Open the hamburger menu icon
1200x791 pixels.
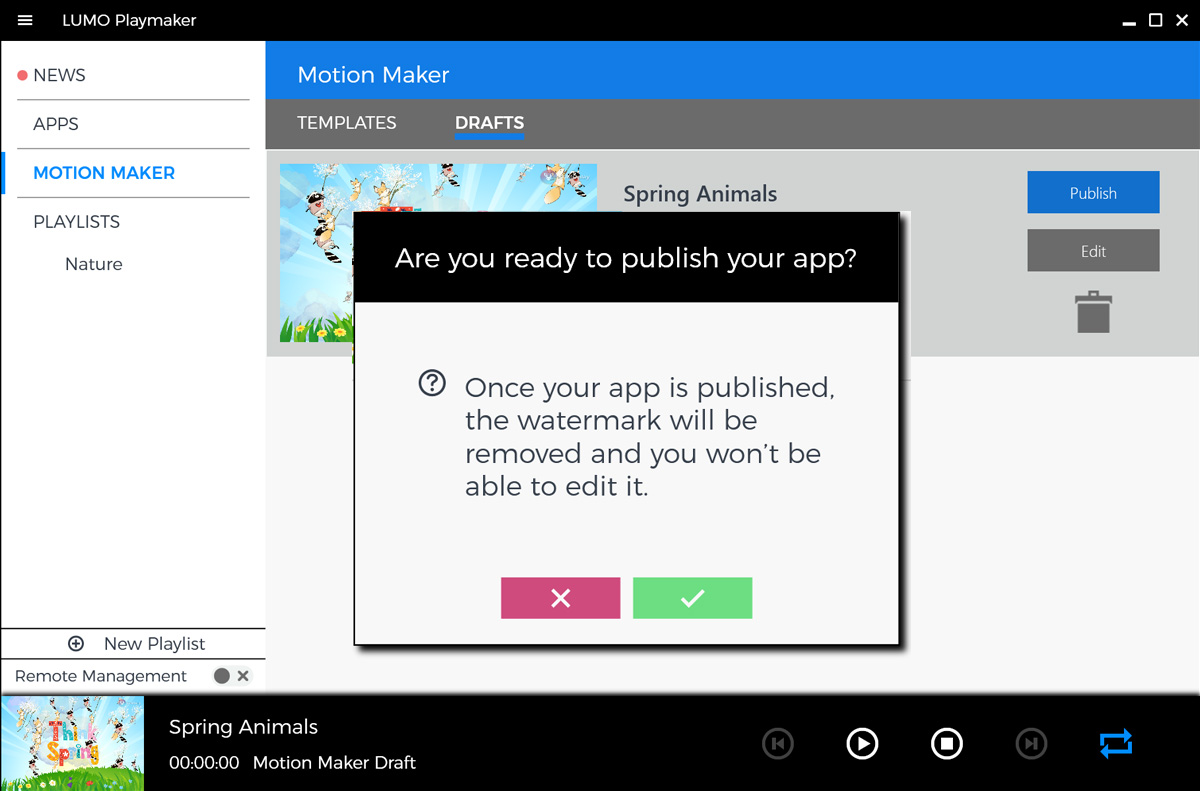[25, 20]
